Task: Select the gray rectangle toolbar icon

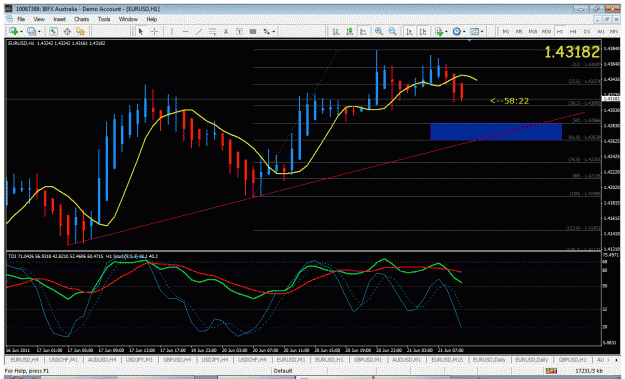Action: coord(253,31)
